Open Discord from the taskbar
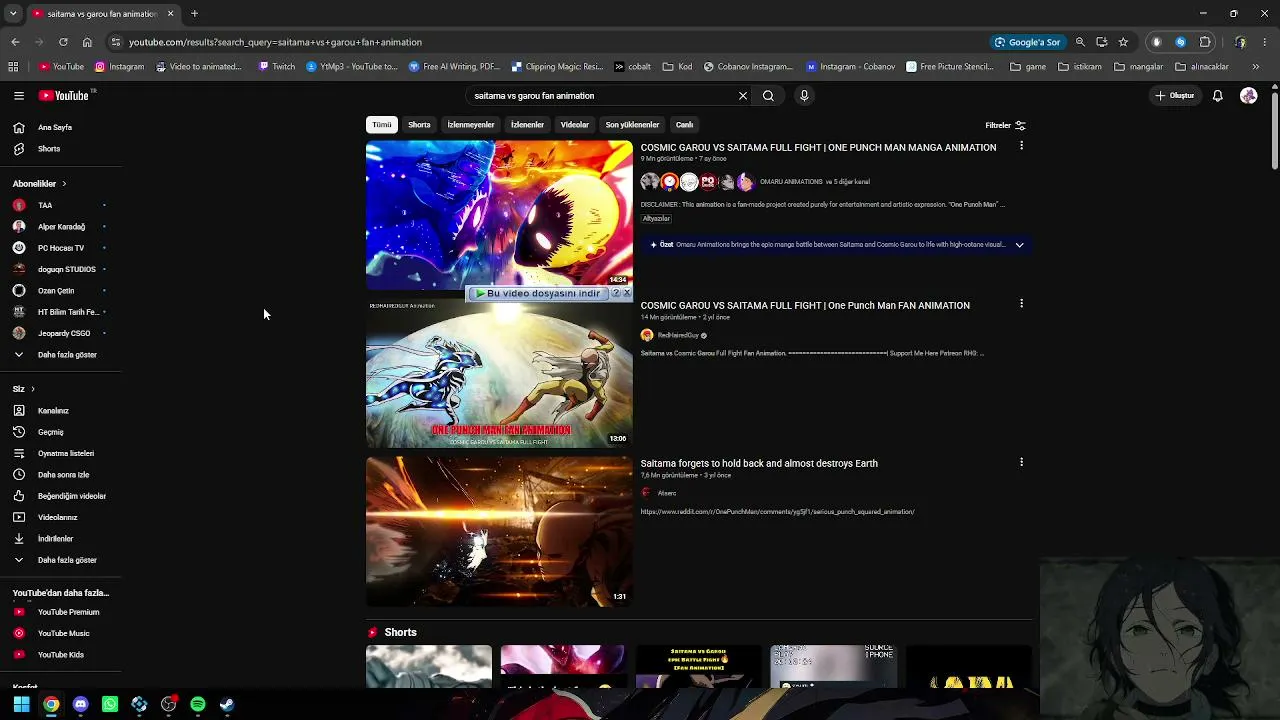 click(81, 704)
